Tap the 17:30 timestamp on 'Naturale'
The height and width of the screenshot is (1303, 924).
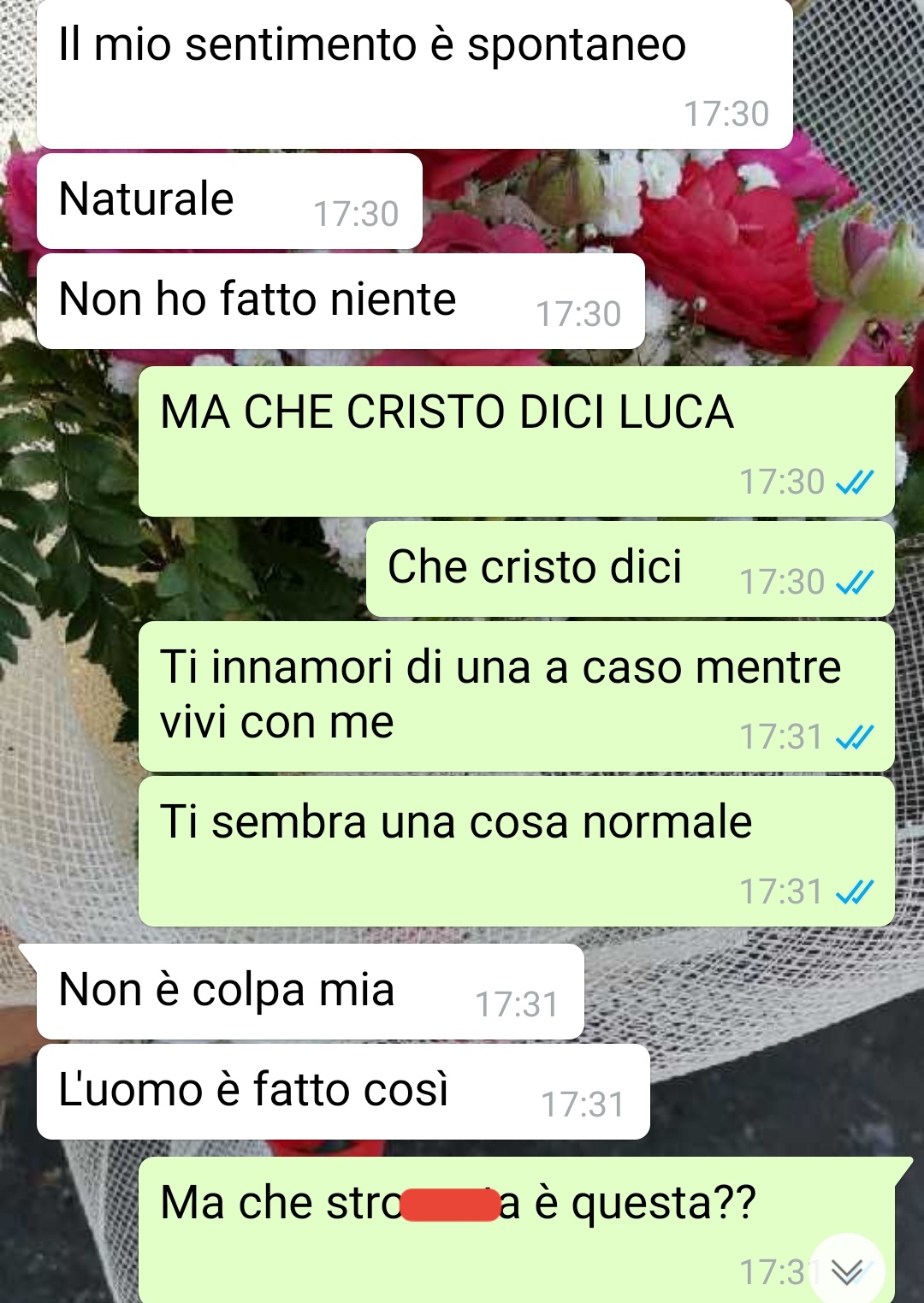pyautogui.click(x=356, y=214)
